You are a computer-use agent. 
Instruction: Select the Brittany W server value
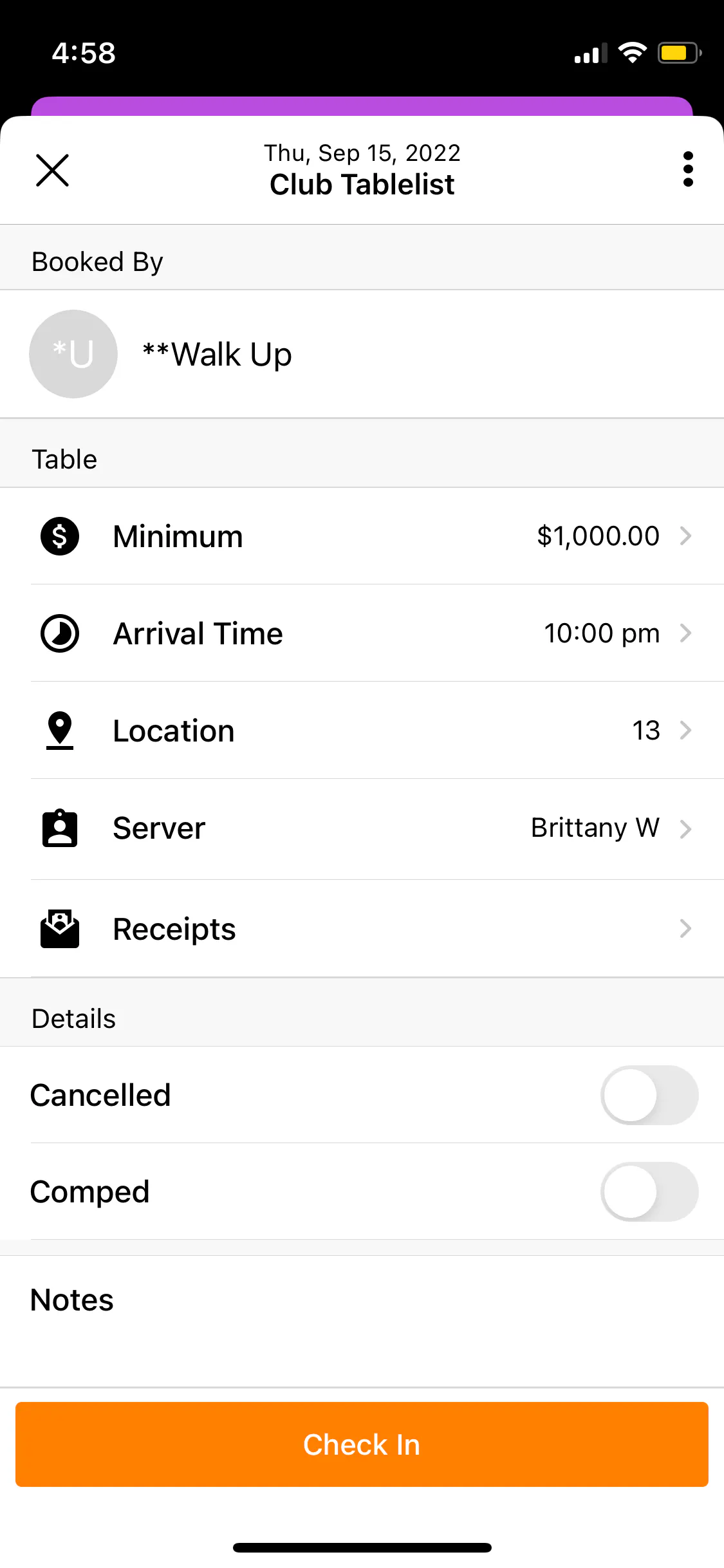pos(595,828)
